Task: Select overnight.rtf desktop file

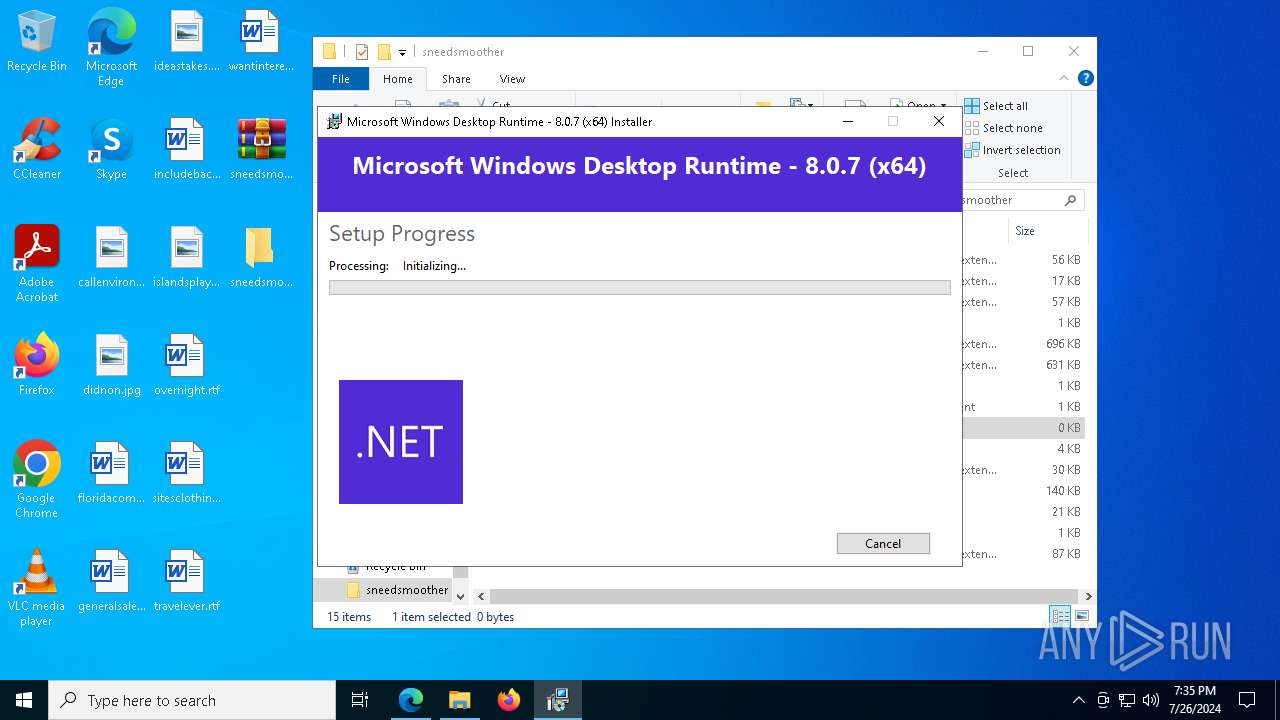Action: pyautogui.click(x=186, y=365)
